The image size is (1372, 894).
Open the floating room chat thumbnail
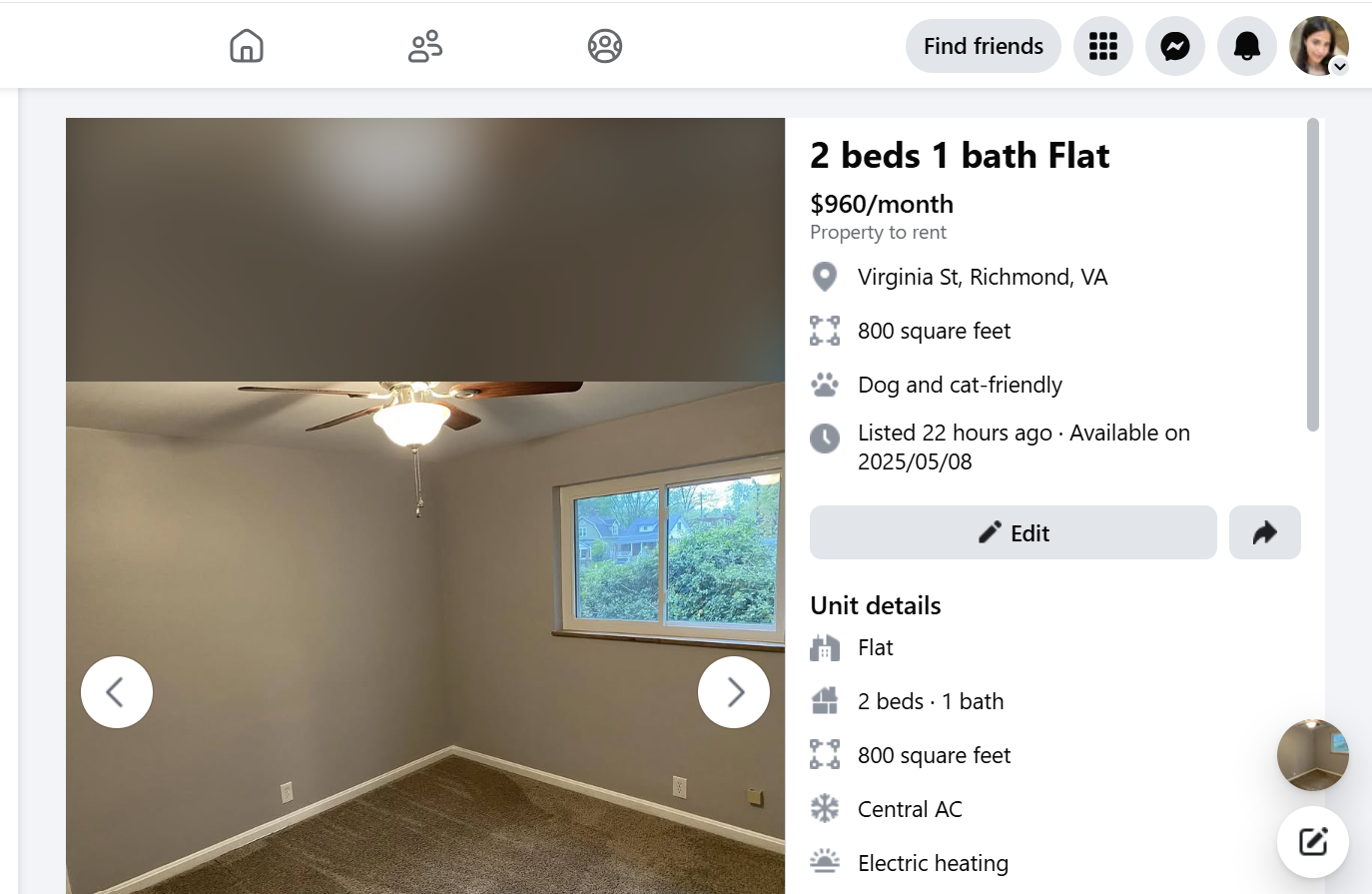[x=1313, y=755]
